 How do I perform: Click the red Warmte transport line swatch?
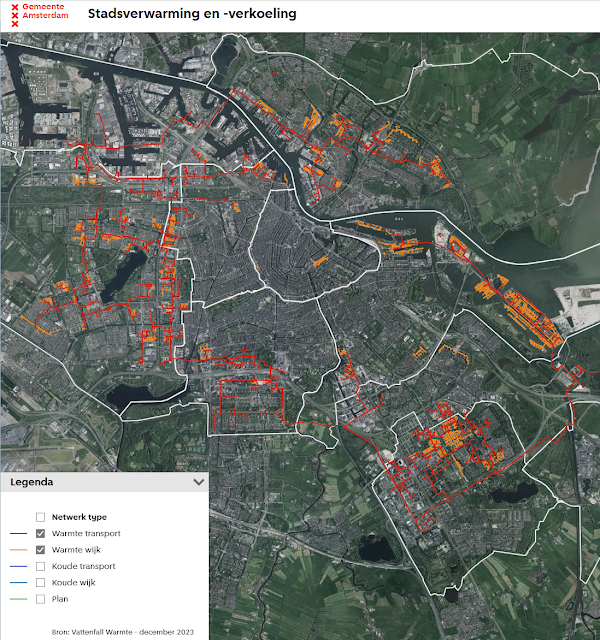[18, 533]
